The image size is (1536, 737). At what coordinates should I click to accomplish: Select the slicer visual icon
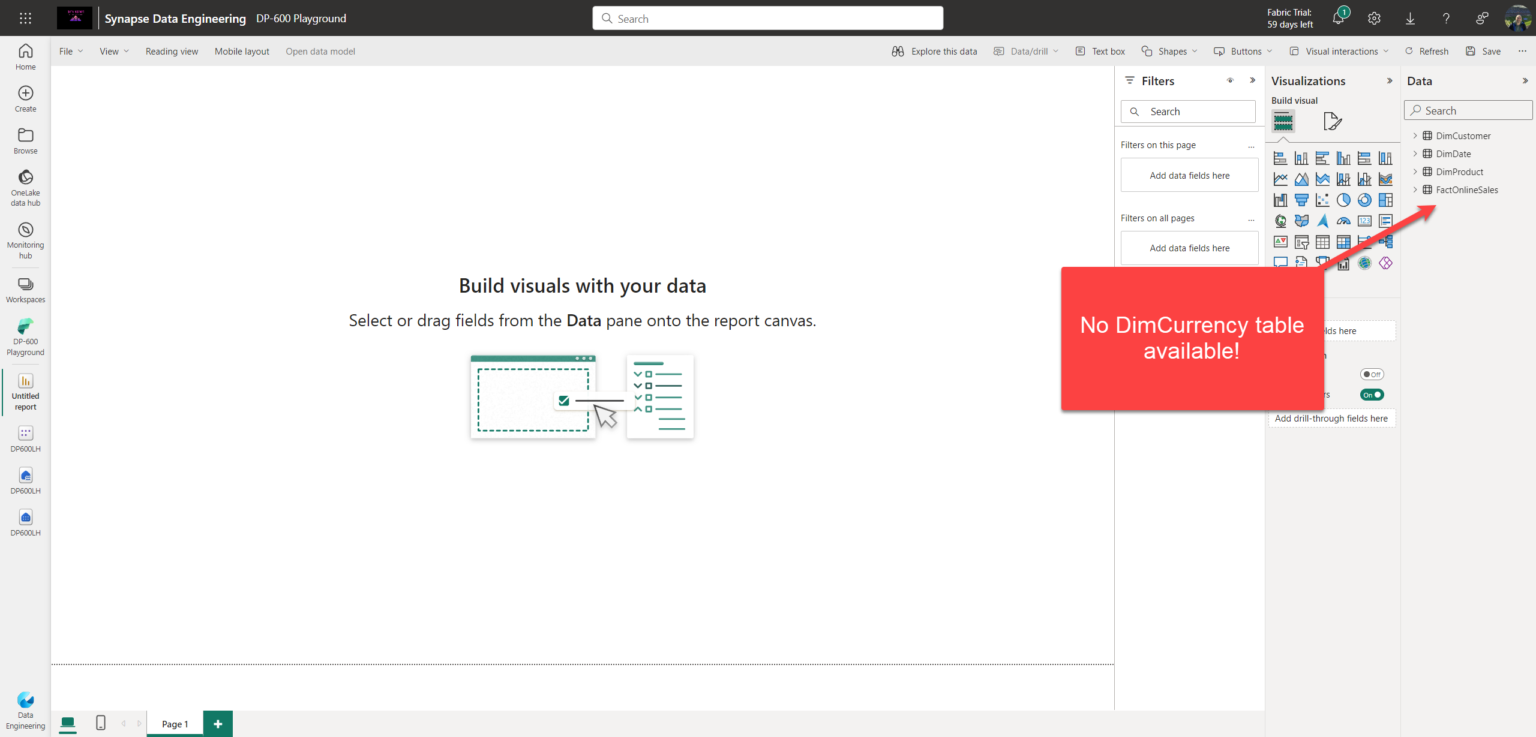pos(1302,241)
